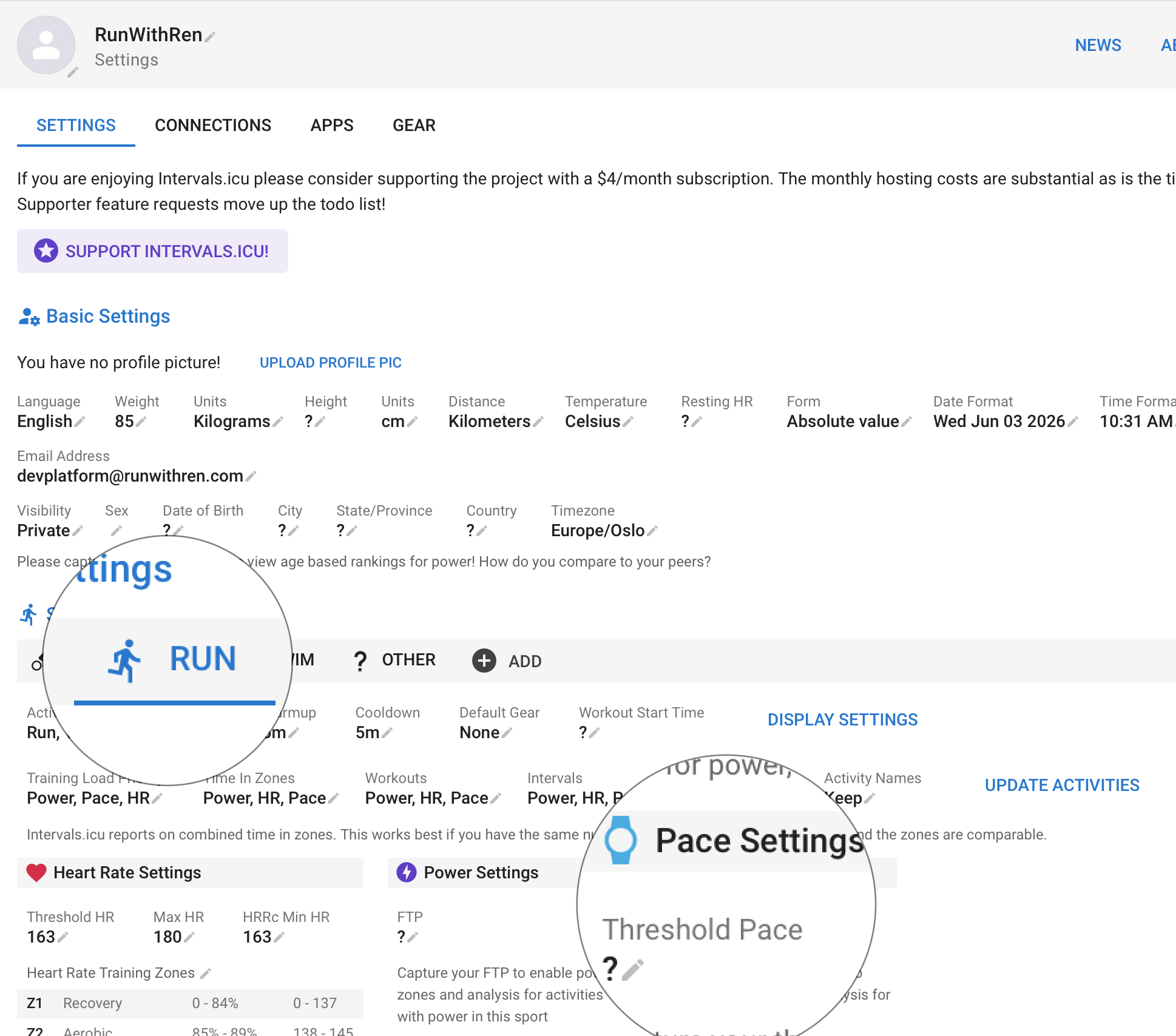Switch to the CONNECTIONS tab
1176x1036 pixels.
click(213, 126)
